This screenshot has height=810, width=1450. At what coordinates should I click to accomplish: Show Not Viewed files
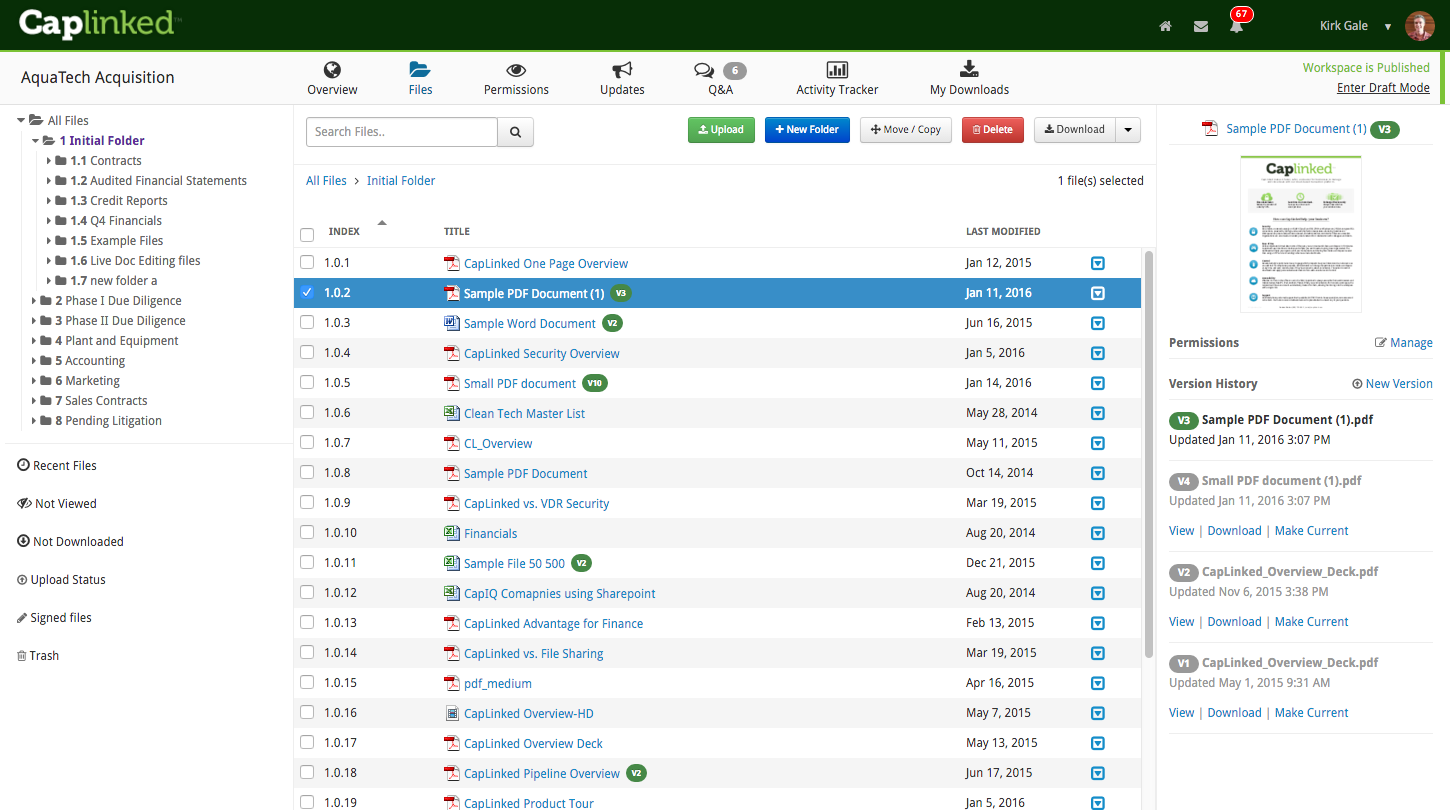tap(57, 504)
